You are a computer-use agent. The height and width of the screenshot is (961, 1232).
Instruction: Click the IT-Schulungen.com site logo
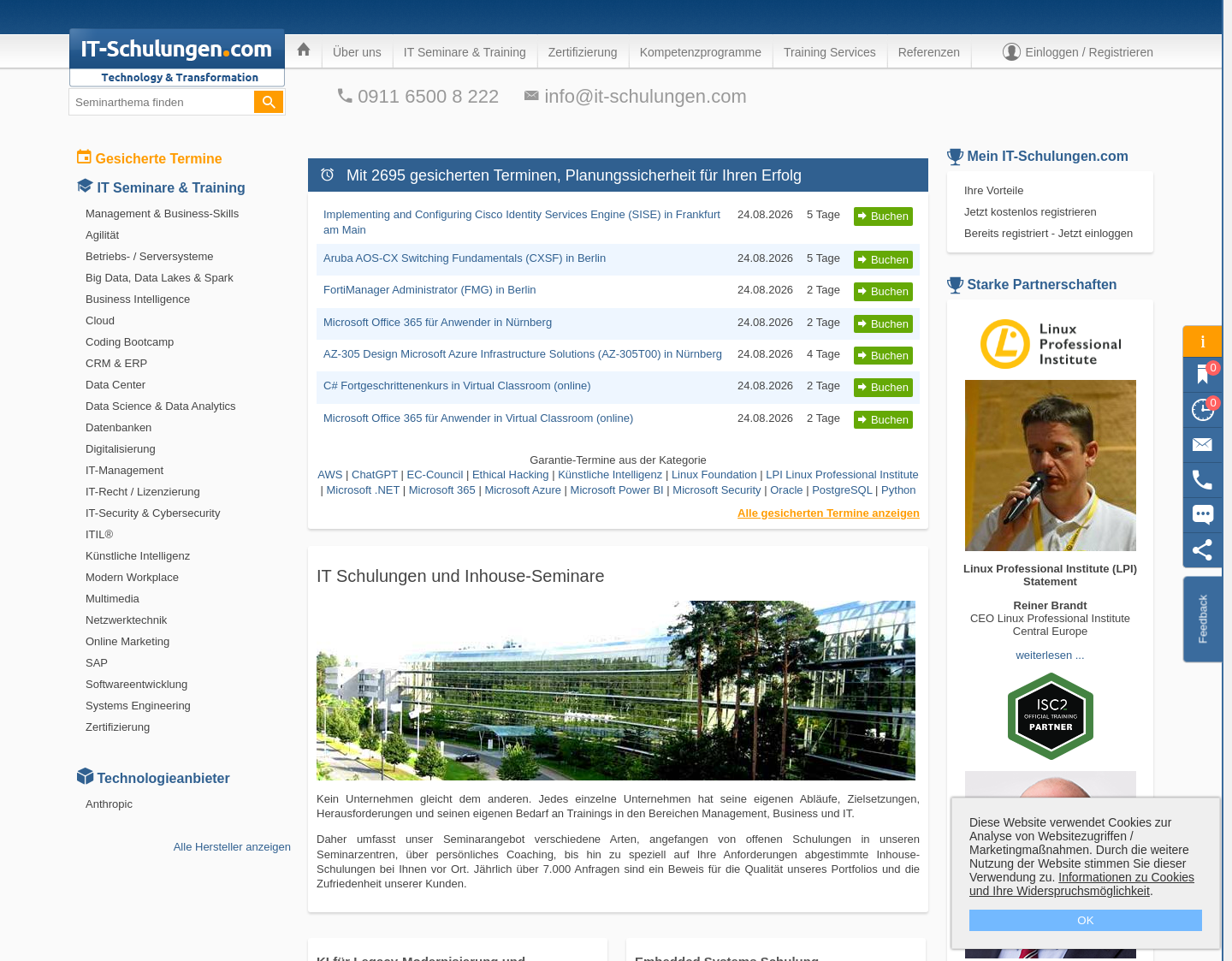(177, 57)
